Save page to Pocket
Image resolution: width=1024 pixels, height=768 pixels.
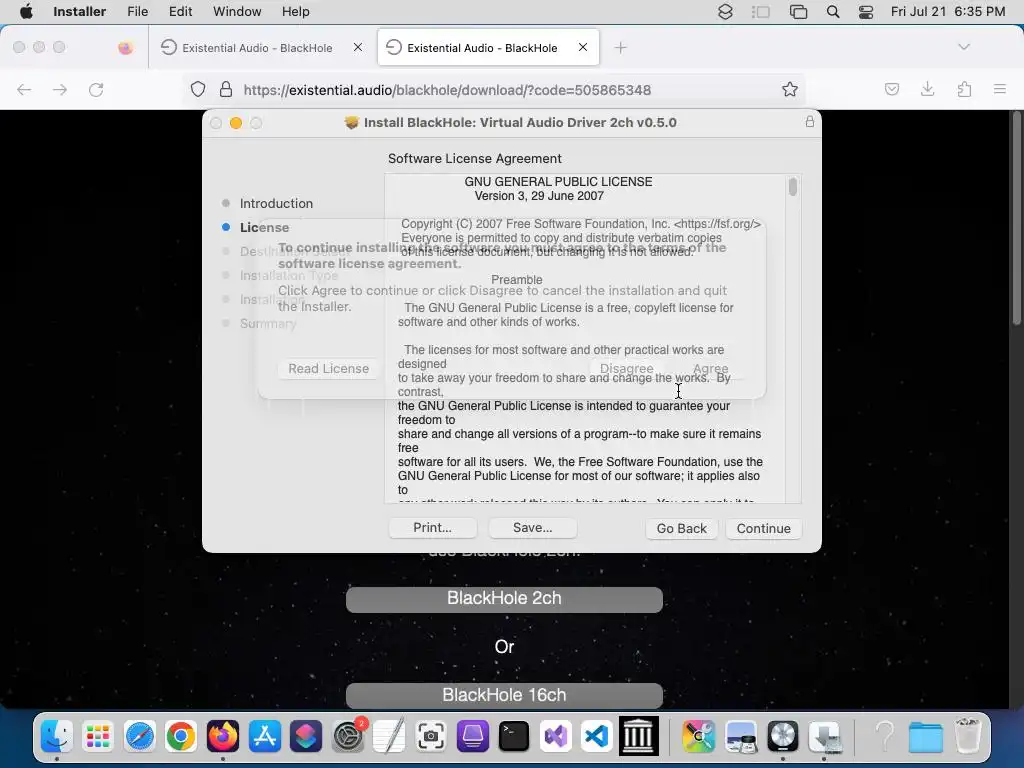click(x=892, y=89)
